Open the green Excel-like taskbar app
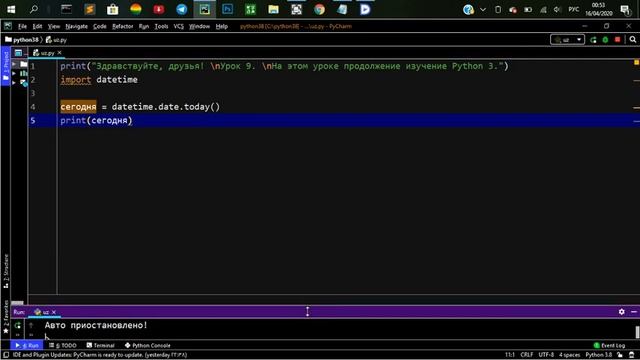 coord(250,9)
